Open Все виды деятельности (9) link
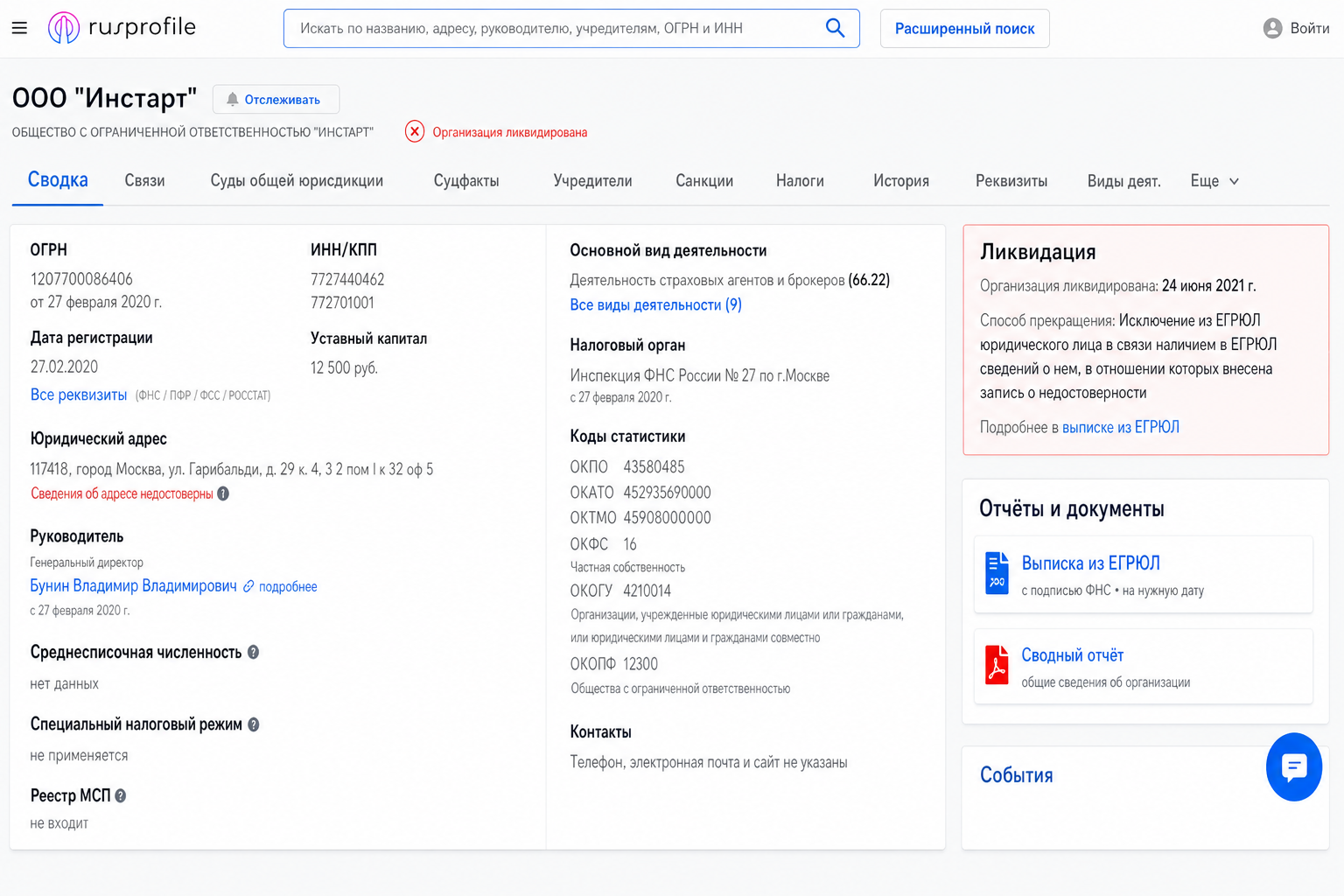 coord(655,304)
